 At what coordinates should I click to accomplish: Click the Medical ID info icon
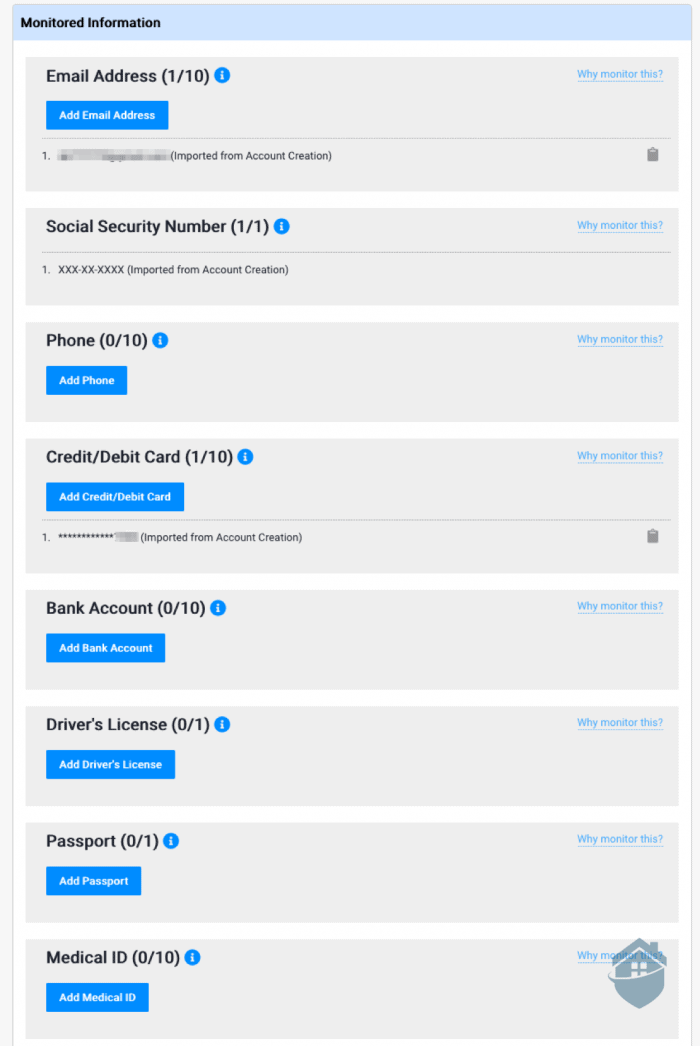click(196, 957)
